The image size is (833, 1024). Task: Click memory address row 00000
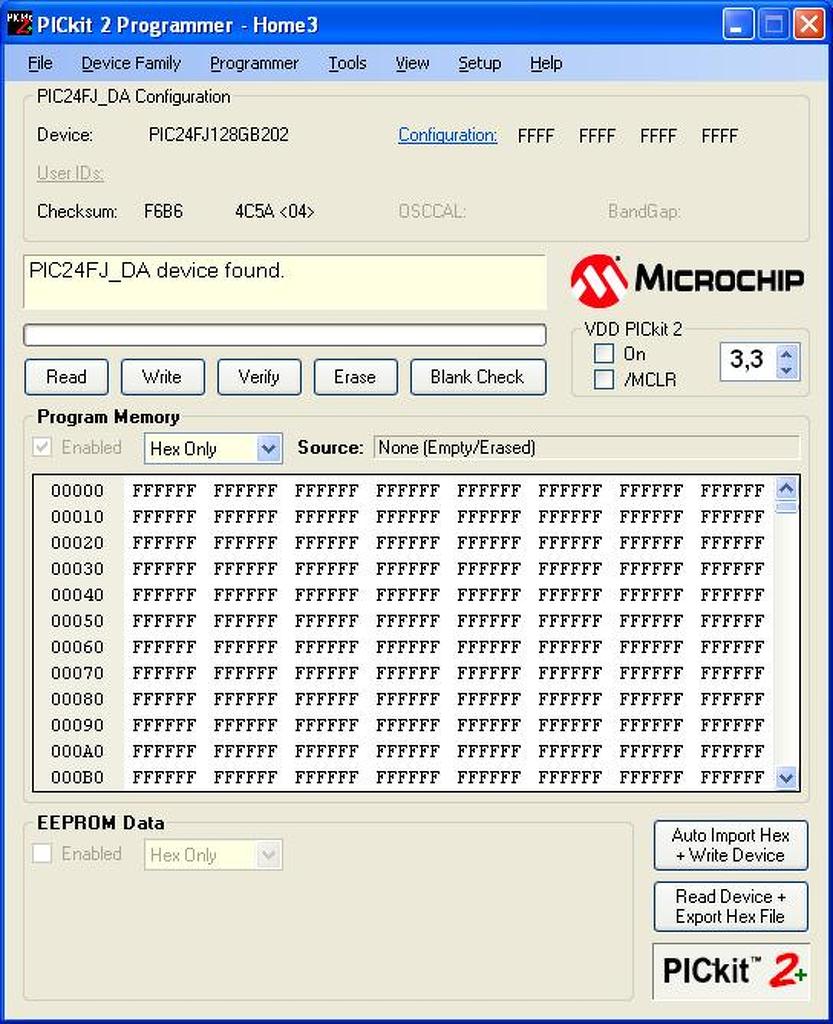[77, 490]
